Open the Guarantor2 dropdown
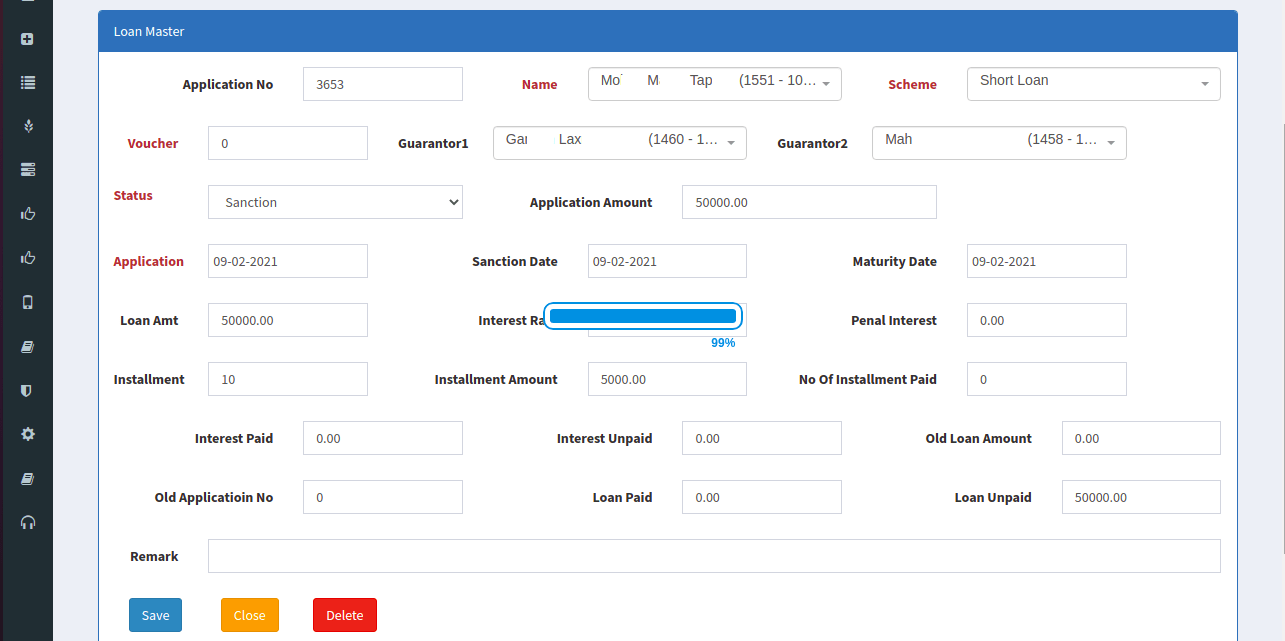 click(998, 143)
